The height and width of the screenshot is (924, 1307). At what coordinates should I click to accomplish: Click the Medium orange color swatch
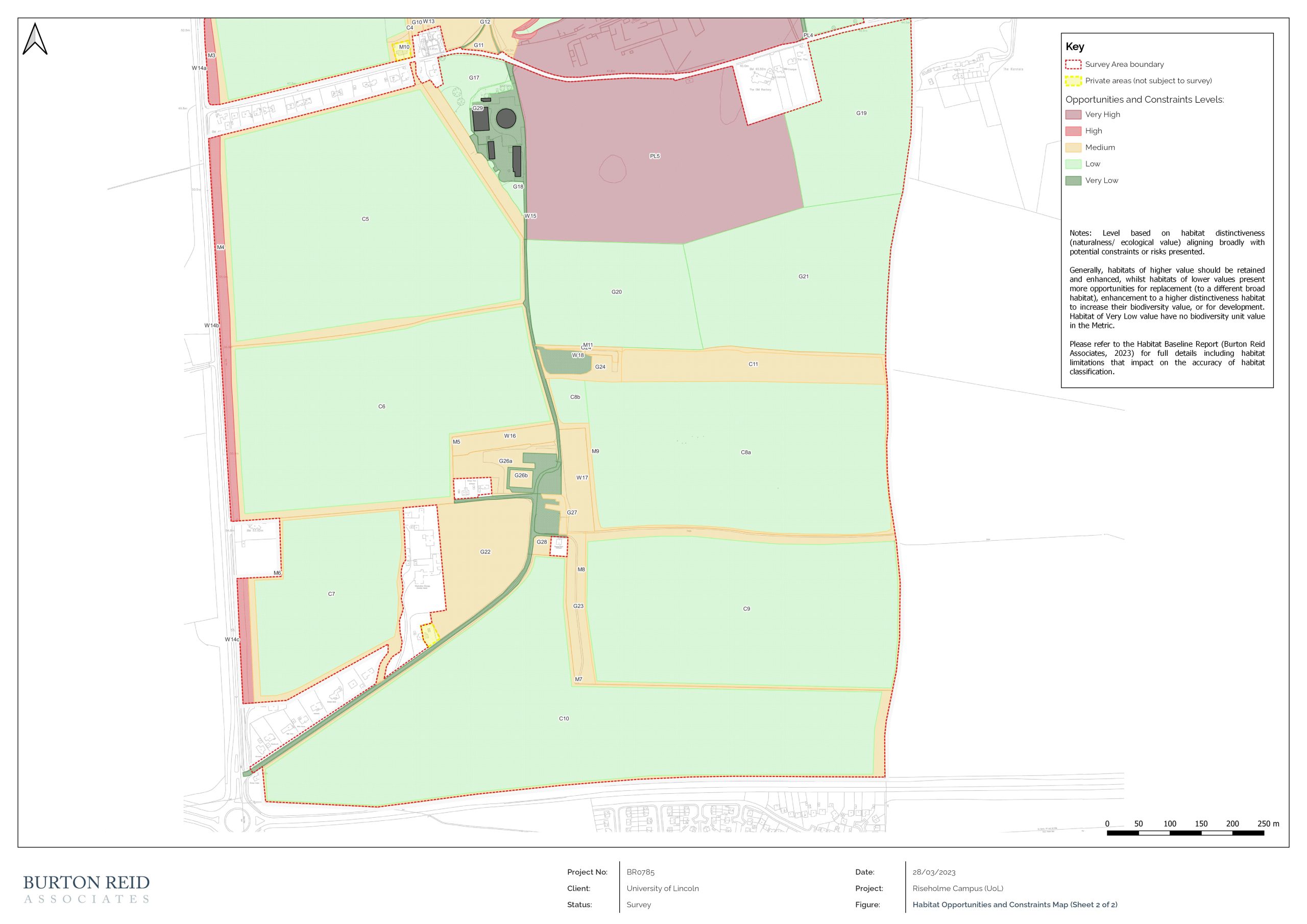click(1073, 147)
